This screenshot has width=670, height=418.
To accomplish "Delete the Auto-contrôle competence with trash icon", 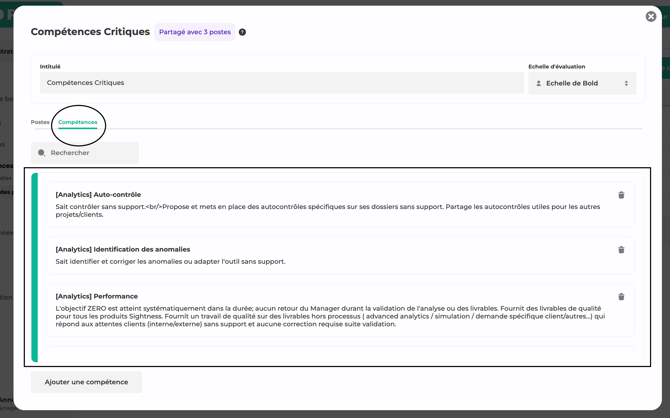I will click(x=621, y=195).
